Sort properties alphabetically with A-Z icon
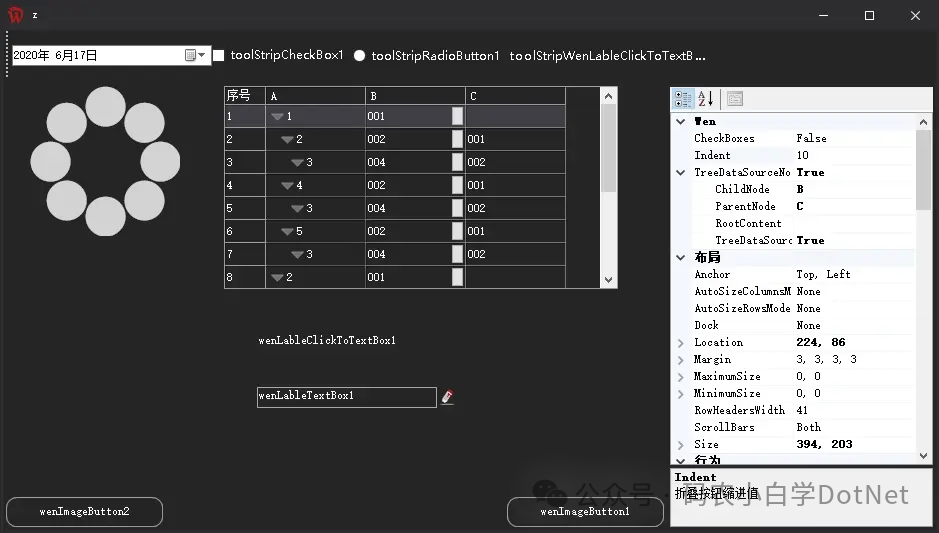The height and width of the screenshot is (533, 939). point(706,98)
